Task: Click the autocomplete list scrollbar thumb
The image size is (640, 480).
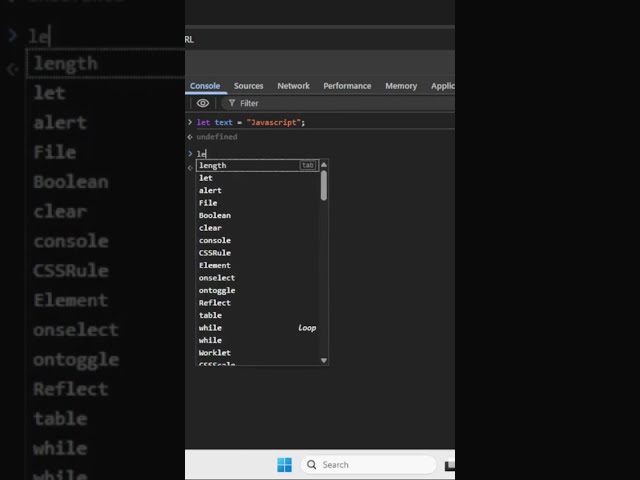Action: 324,186
